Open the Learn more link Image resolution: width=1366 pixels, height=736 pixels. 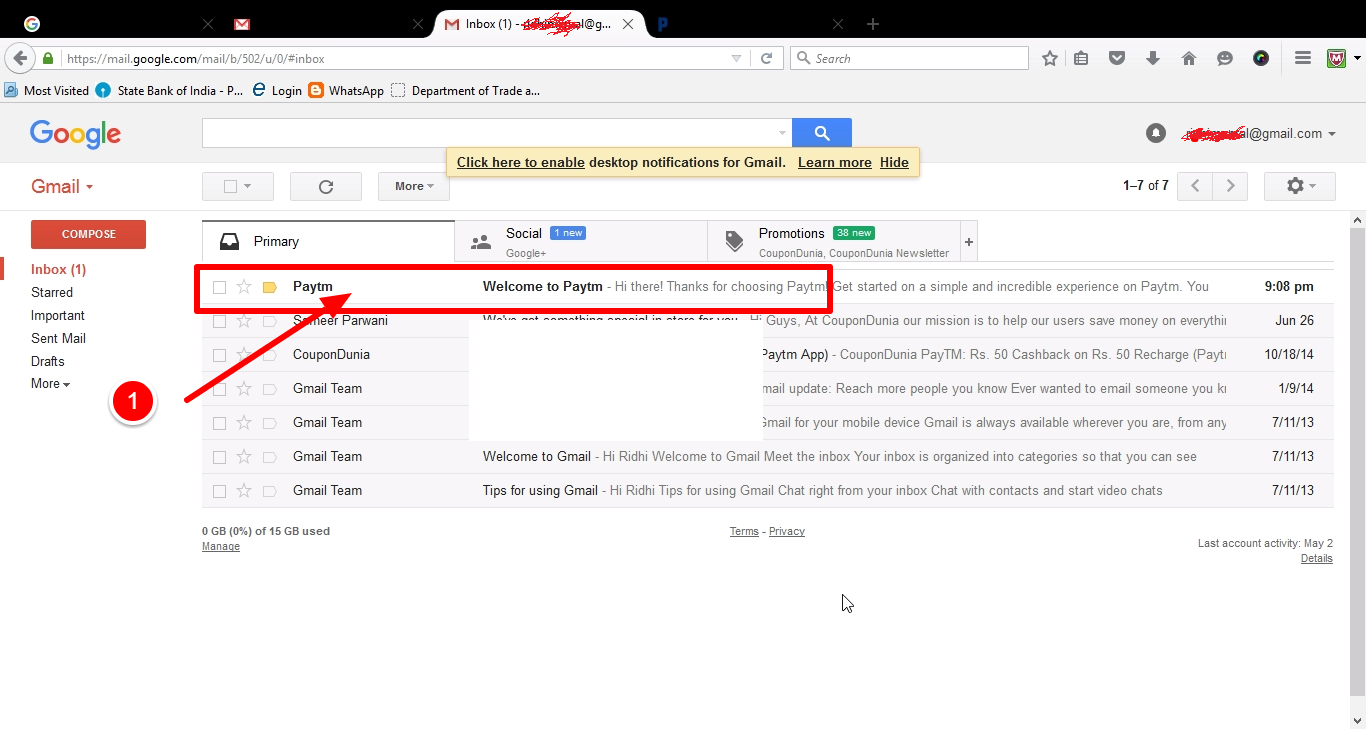point(835,162)
